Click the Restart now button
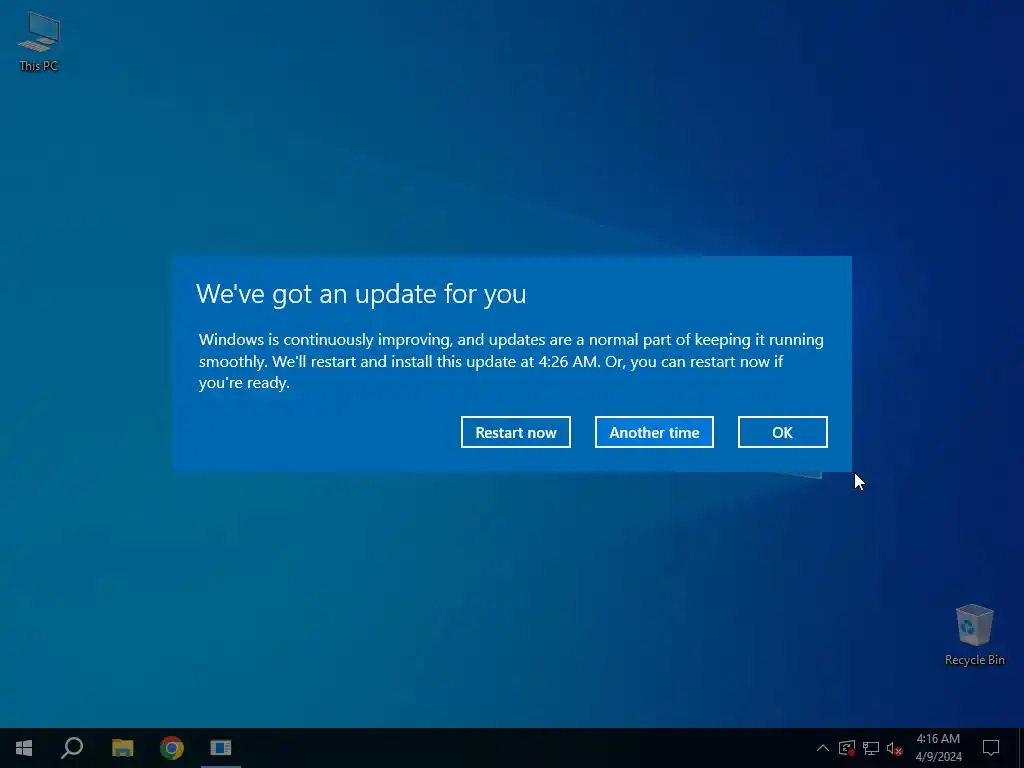 [x=515, y=432]
